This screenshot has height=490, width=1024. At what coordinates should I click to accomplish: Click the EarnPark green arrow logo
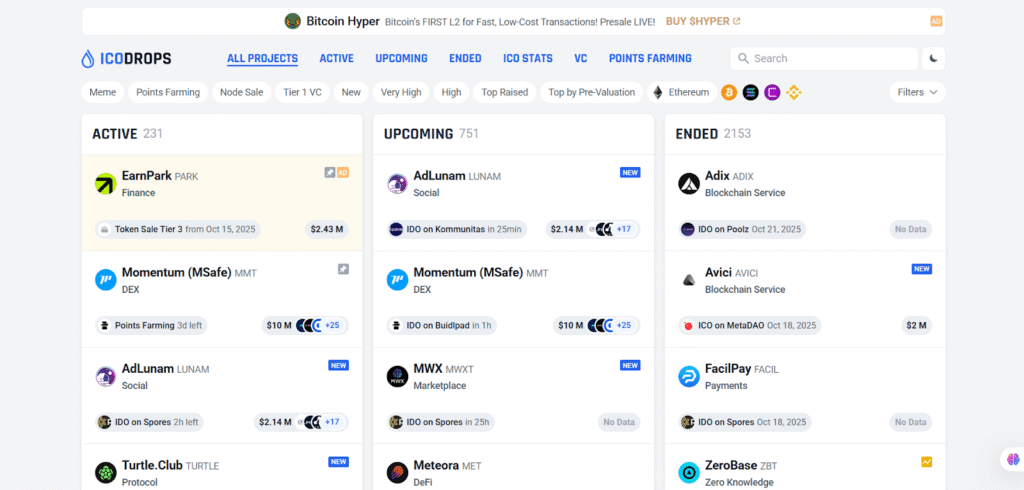pos(105,184)
